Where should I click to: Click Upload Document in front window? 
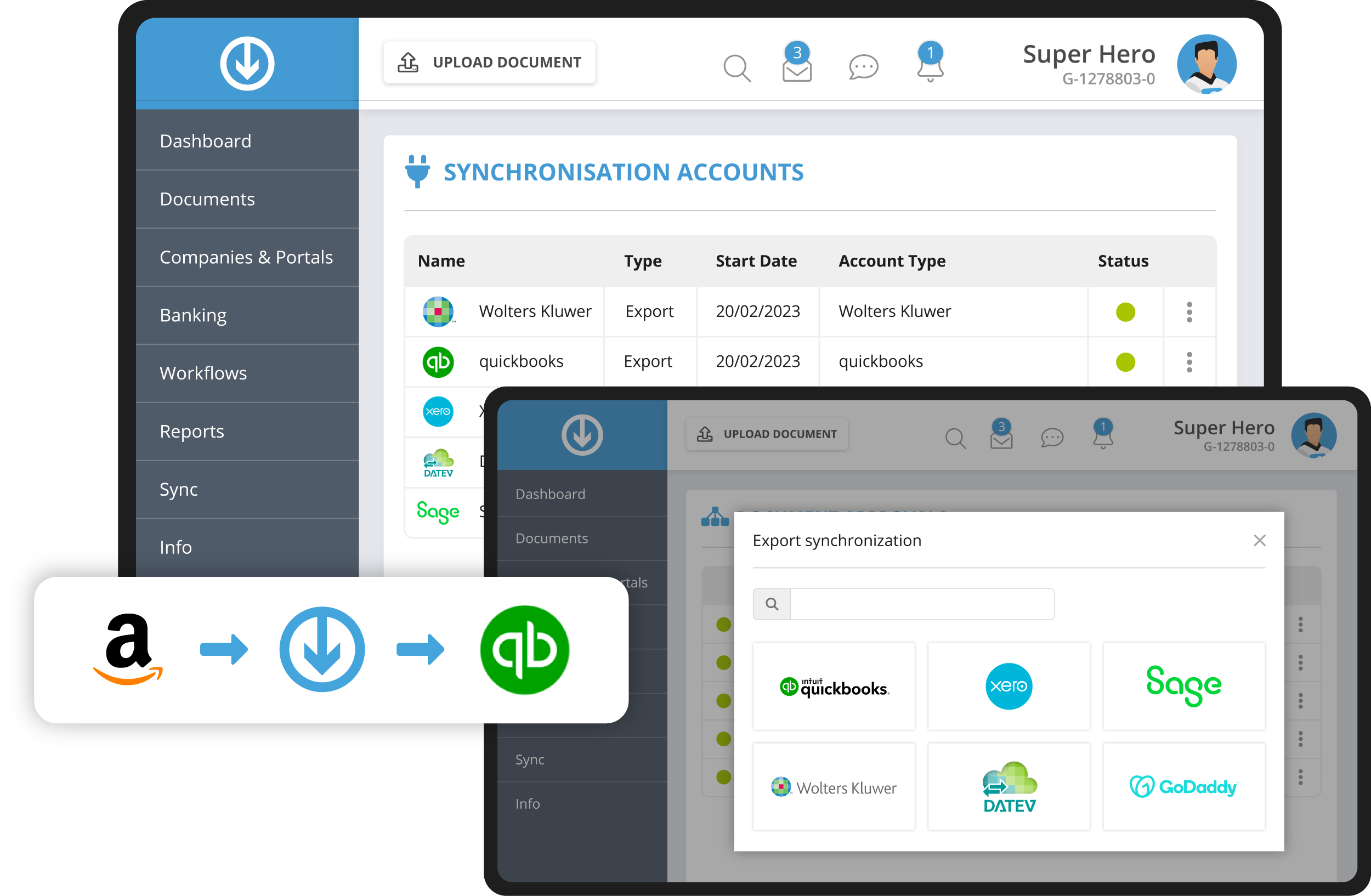click(x=767, y=434)
